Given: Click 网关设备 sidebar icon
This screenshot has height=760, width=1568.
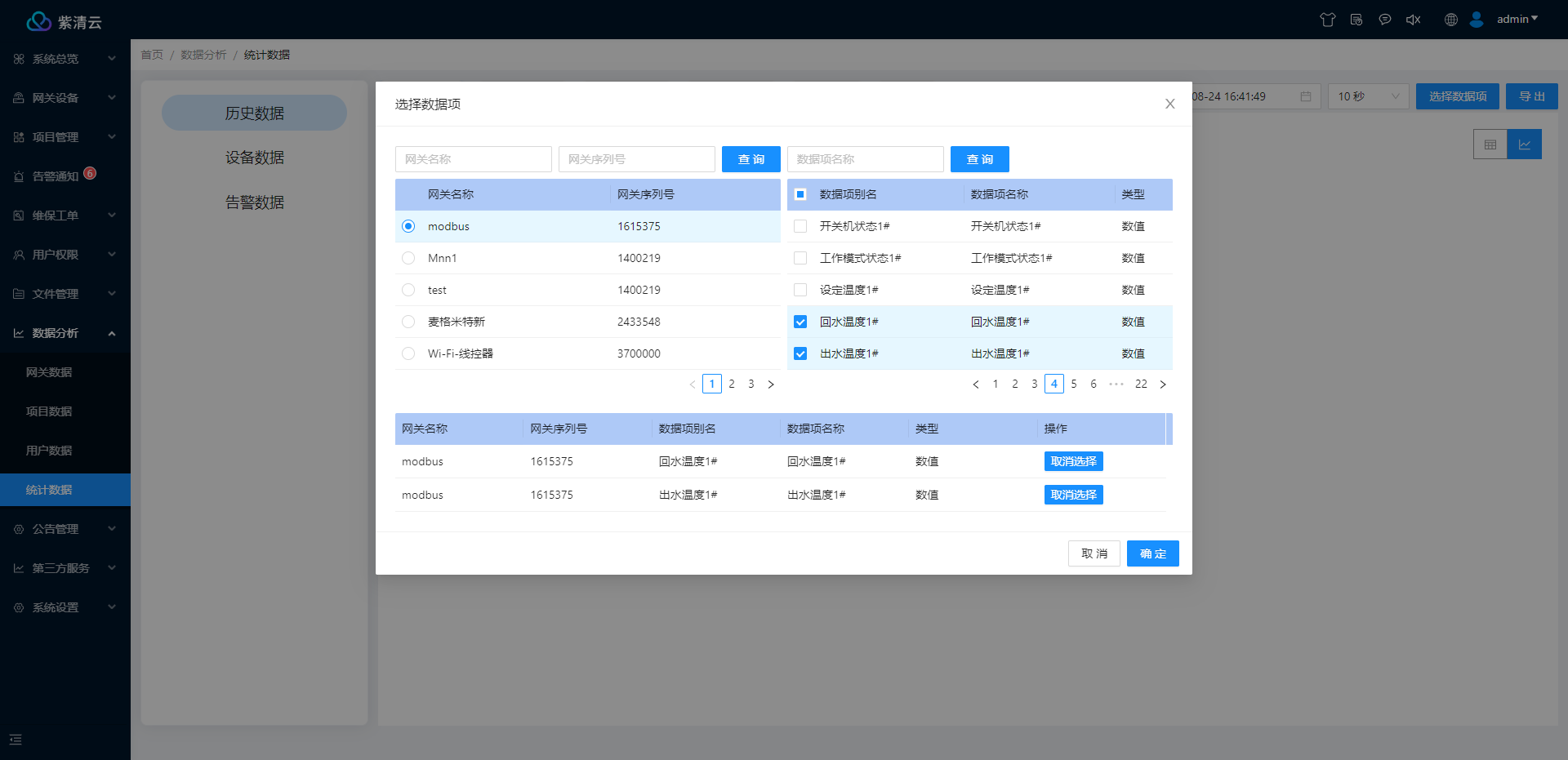Looking at the screenshot, I should coord(19,98).
